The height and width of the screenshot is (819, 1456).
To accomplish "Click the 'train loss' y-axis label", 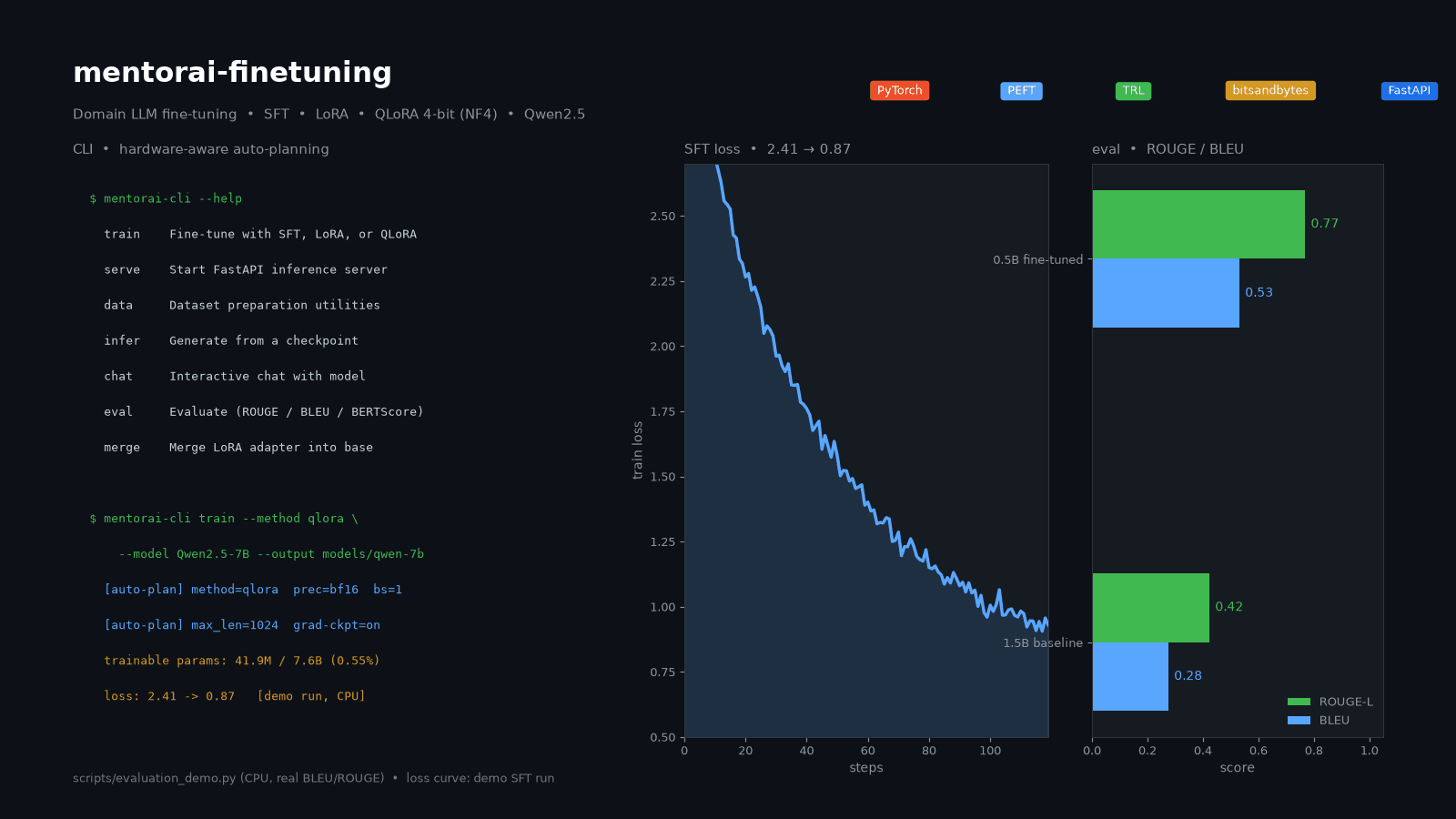I will [638, 450].
